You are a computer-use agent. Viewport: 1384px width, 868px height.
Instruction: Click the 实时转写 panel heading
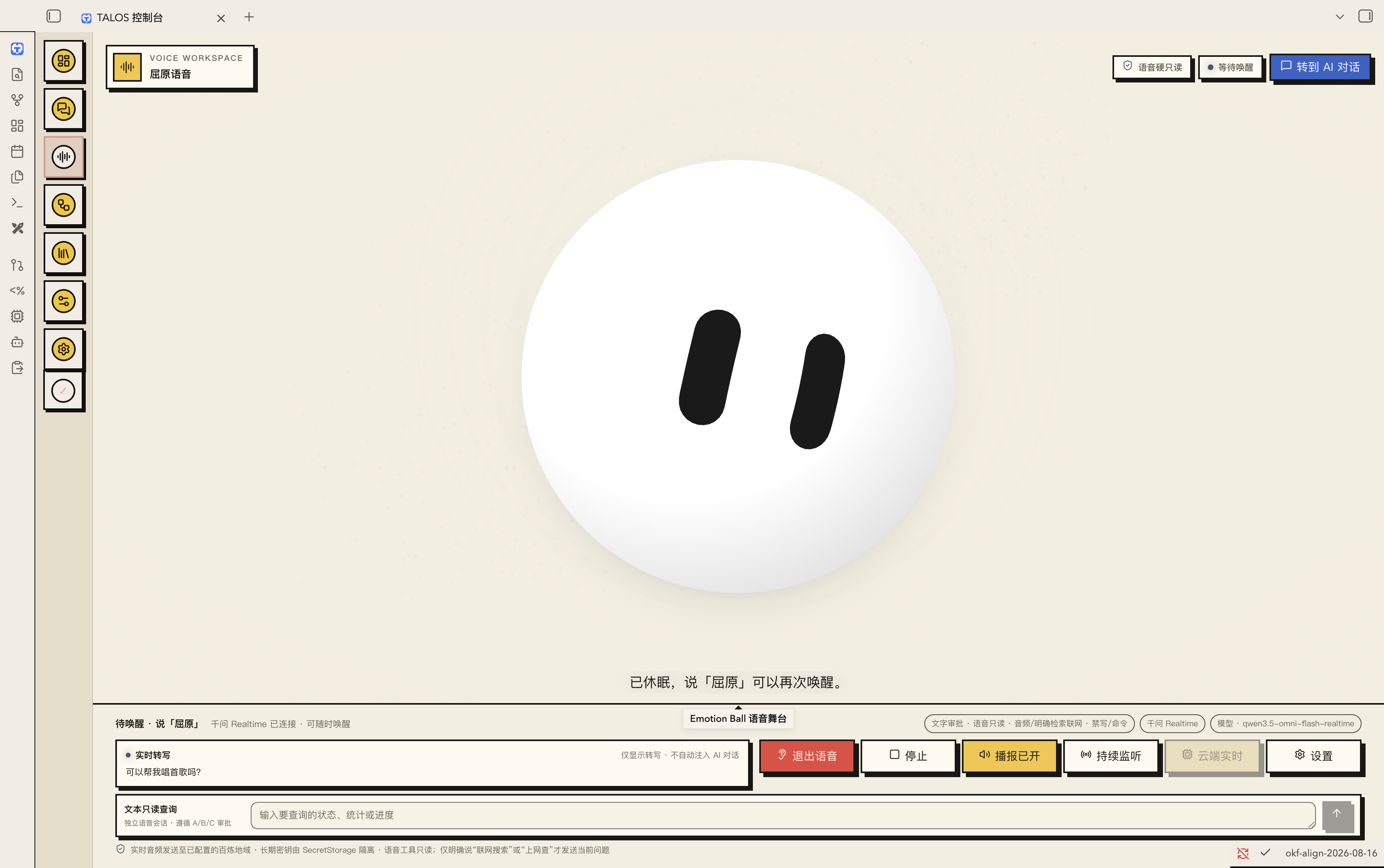click(x=153, y=755)
